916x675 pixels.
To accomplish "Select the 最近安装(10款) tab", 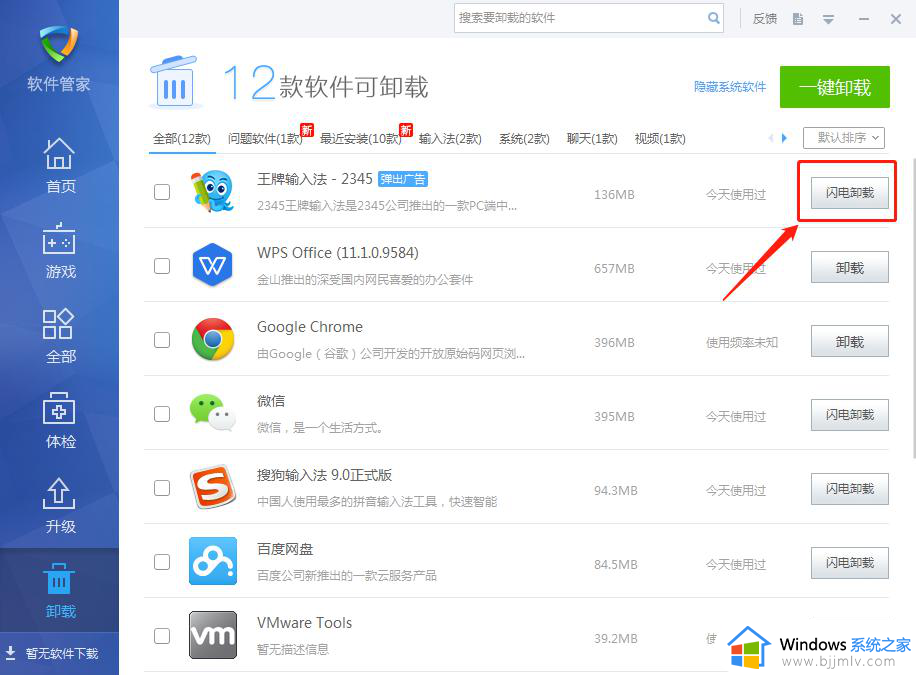I will (x=360, y=139).
